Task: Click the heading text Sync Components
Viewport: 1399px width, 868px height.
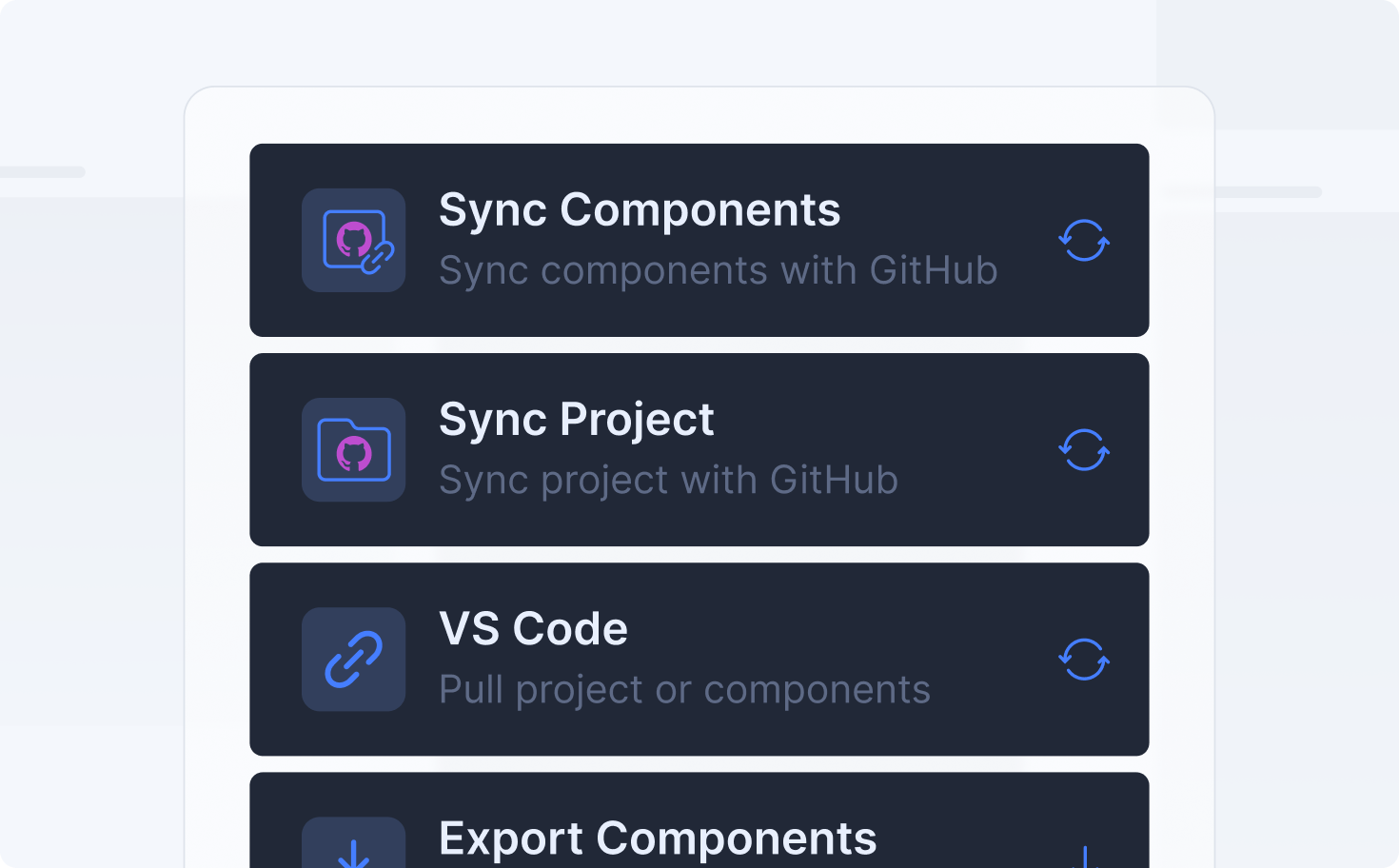Action: pos(640,209)
